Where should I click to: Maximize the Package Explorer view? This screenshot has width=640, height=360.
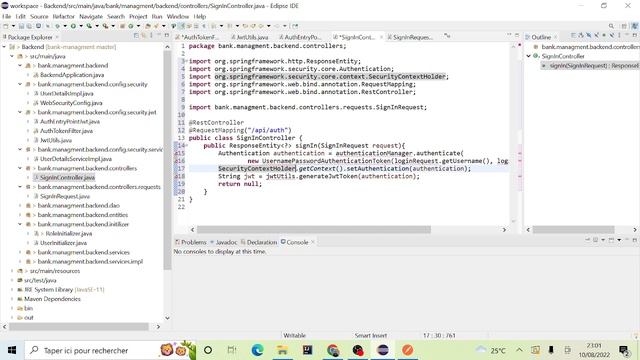[167, 36]
